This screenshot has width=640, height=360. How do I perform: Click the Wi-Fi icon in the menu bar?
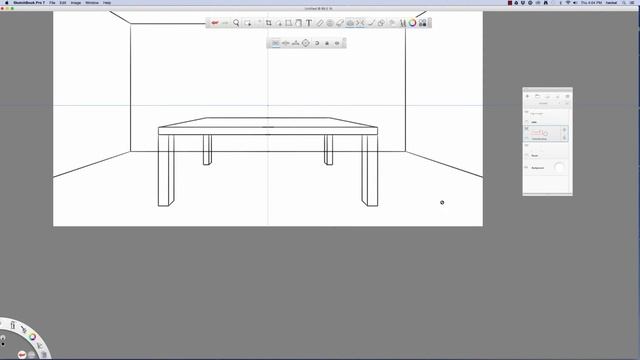click(x=568, y=2)
